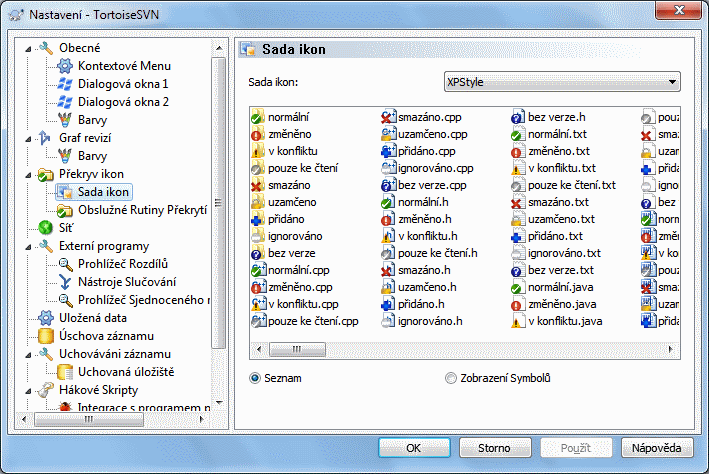
Task: Click the file icon for bez verze.h
Action: (x=518, y=117)
